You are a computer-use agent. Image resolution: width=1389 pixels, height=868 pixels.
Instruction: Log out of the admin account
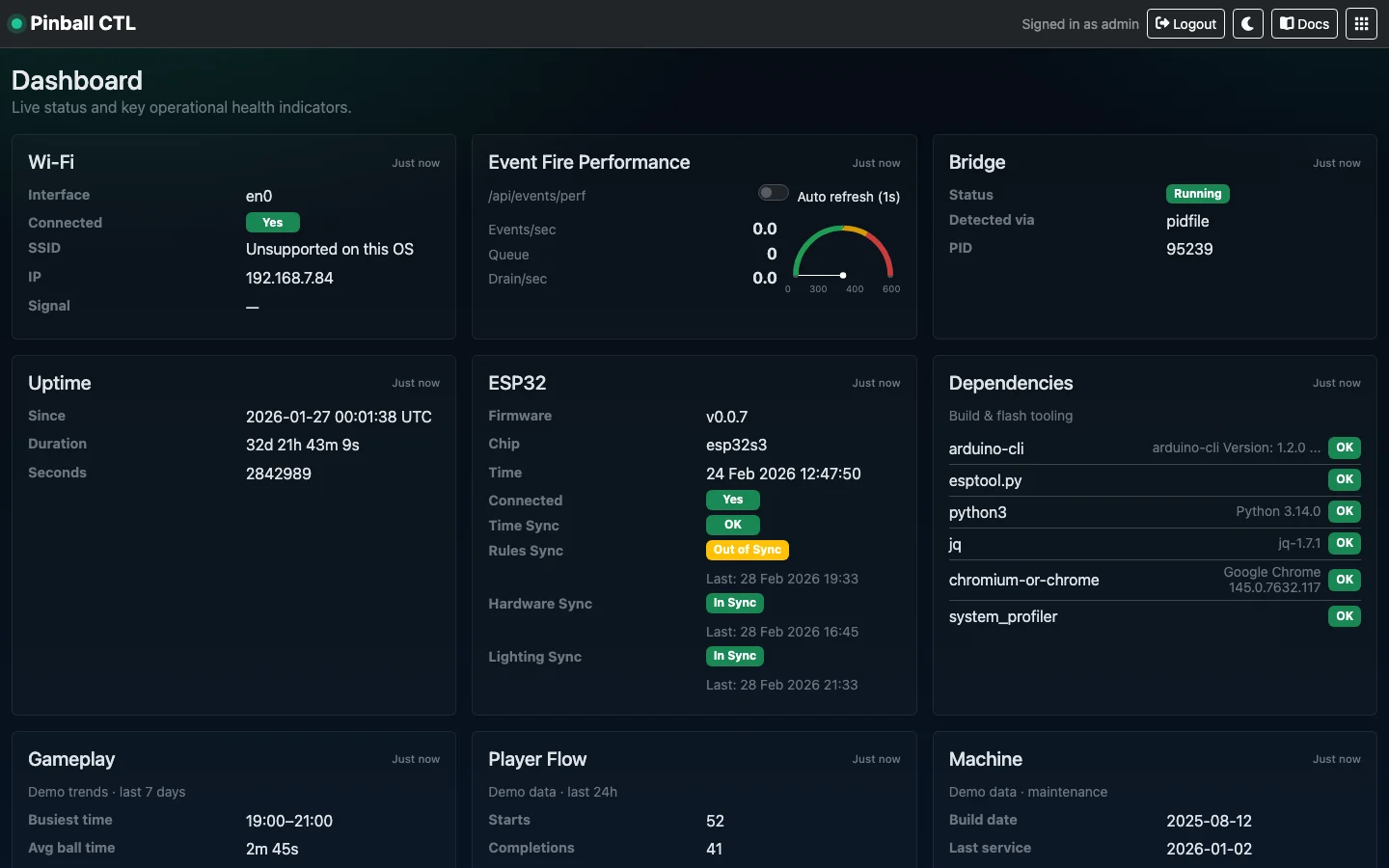[x=1185, y=24]
